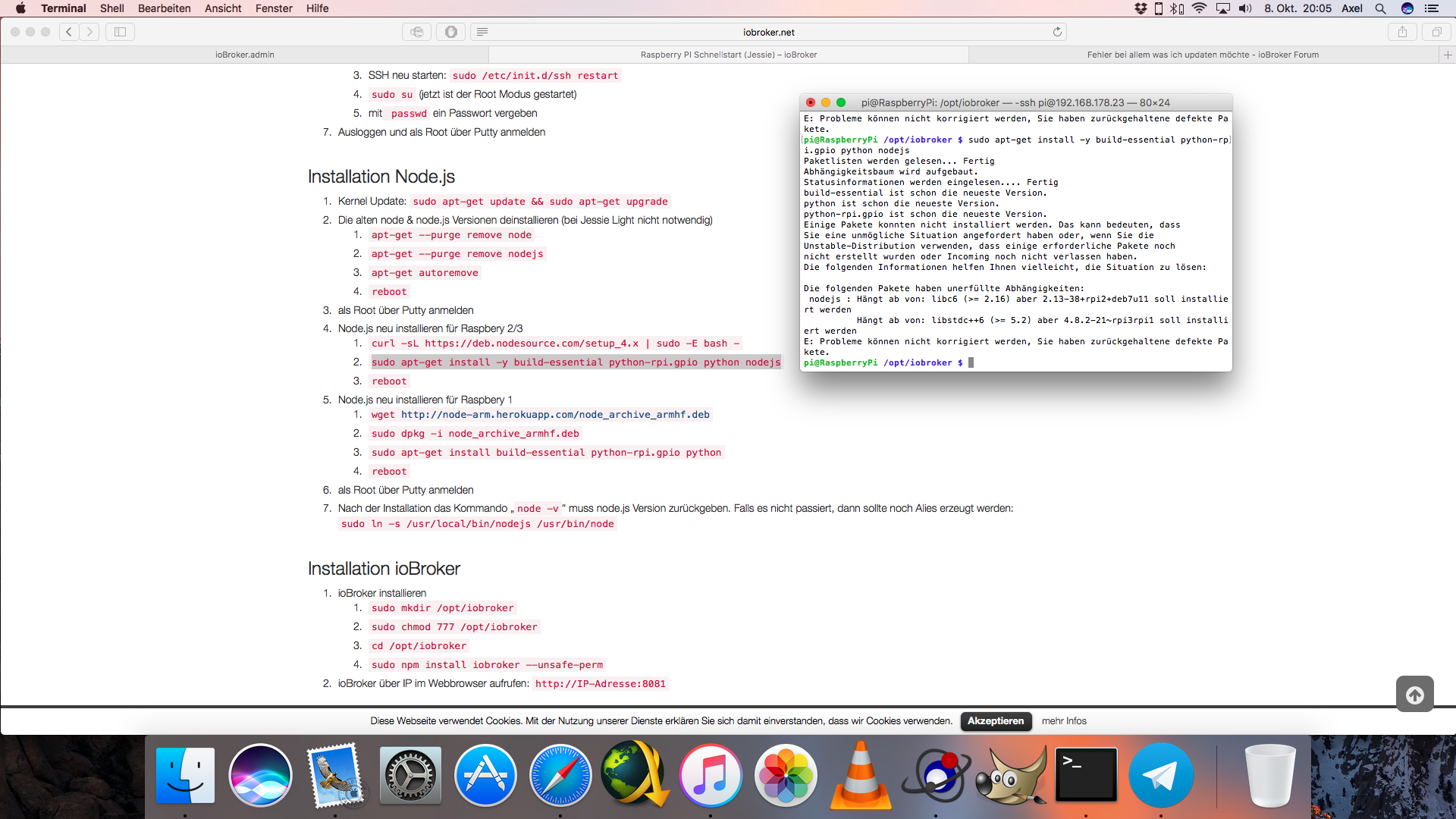Click the Akzeptieren cookie button
This screenshot has width=1456, height=819.
coord(996,721)
